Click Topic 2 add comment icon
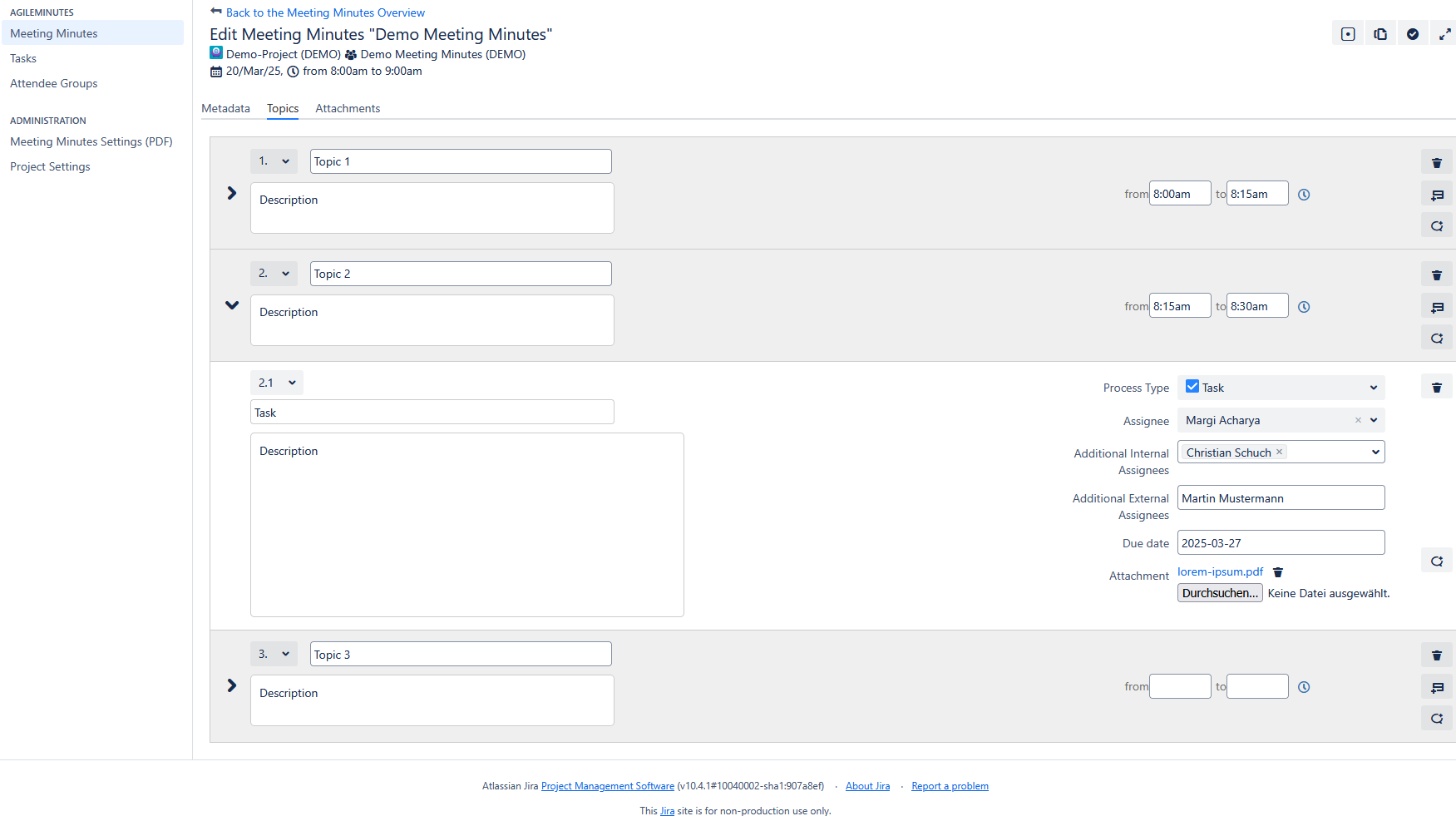The height and width of the screenshot is (816, 1456). (x=1437, y=307)
